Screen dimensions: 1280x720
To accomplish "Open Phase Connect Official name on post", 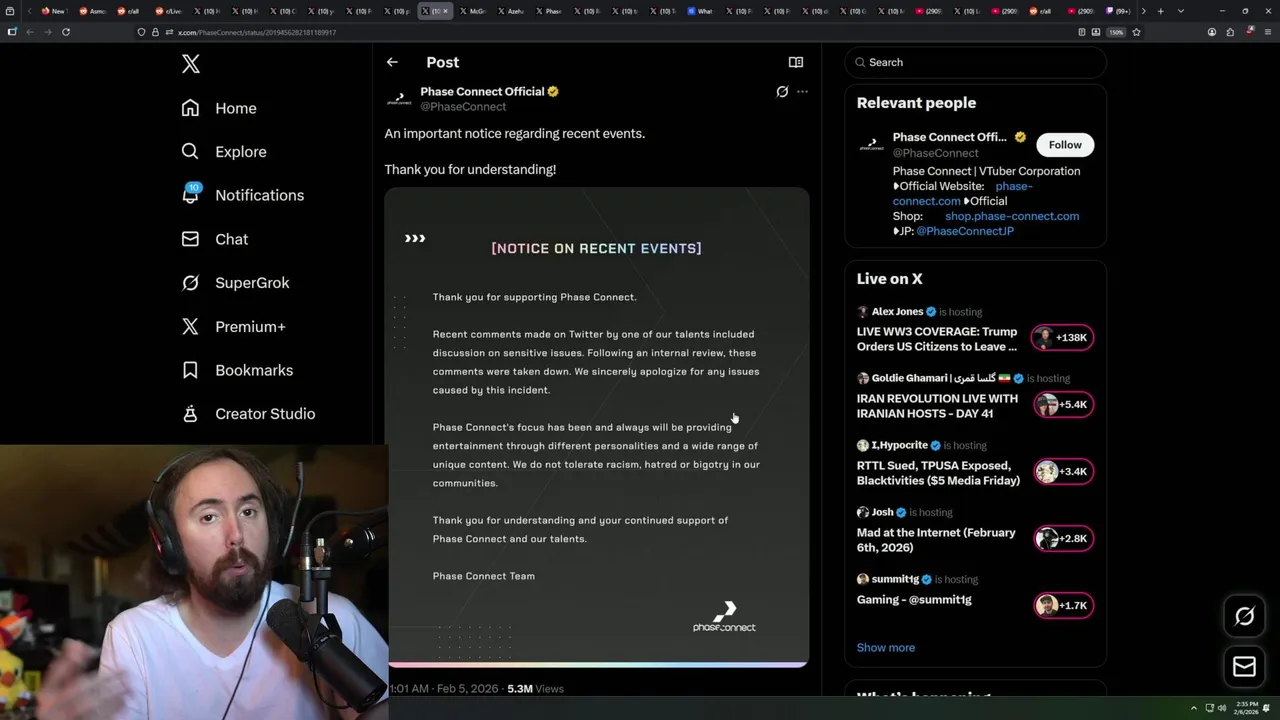I will point(482,91).
